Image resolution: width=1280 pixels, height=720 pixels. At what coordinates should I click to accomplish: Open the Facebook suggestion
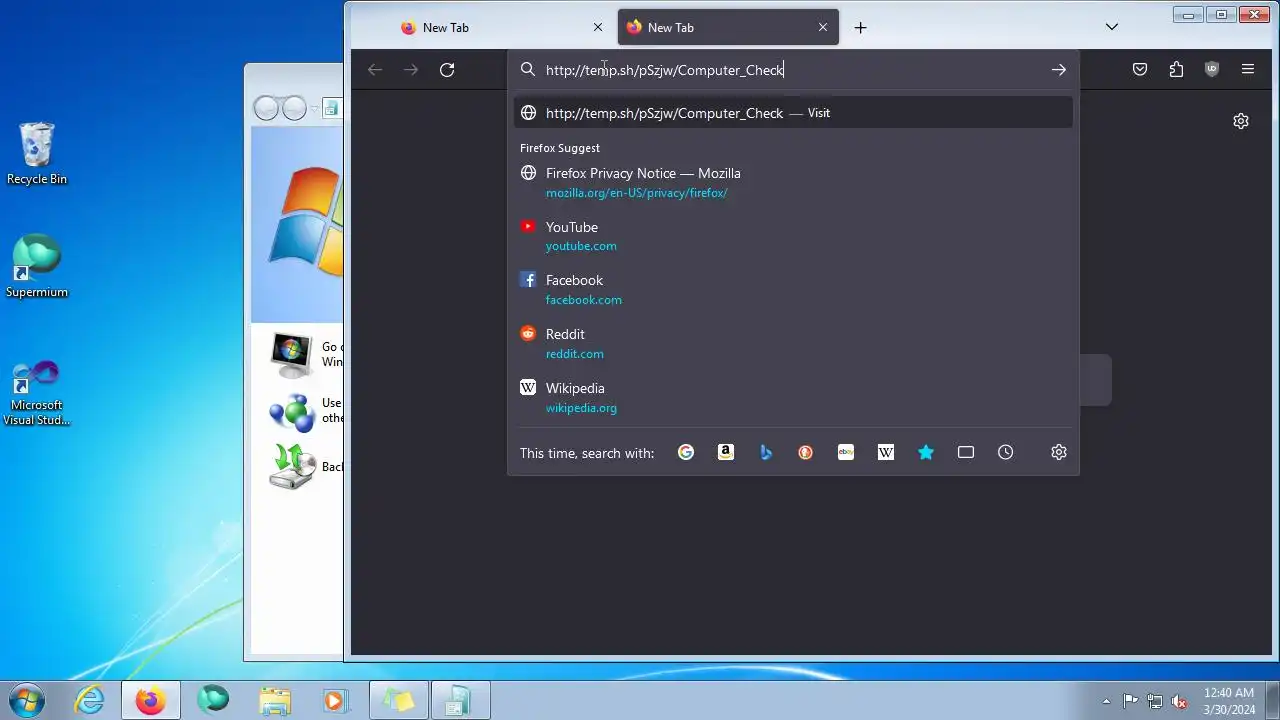pos(793,290)
